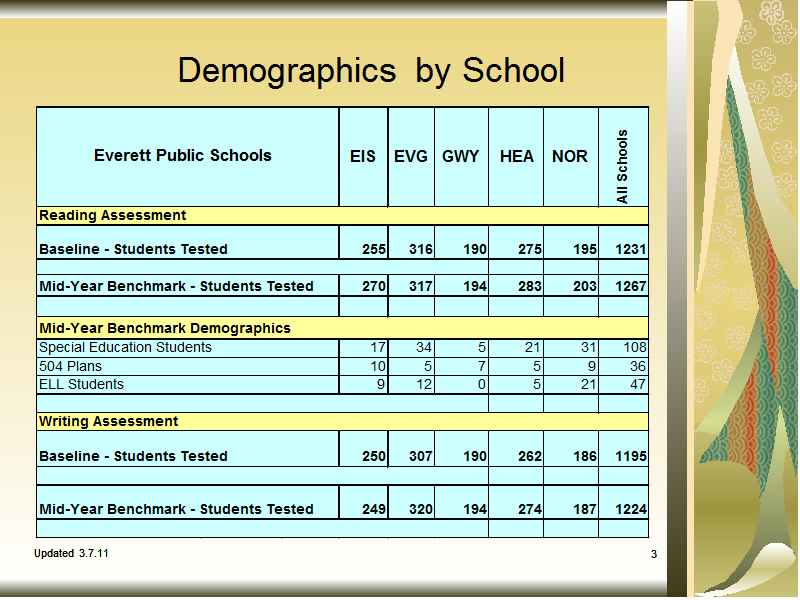
Task: Click the "ELL Students" row label
Action: [82, 384]
